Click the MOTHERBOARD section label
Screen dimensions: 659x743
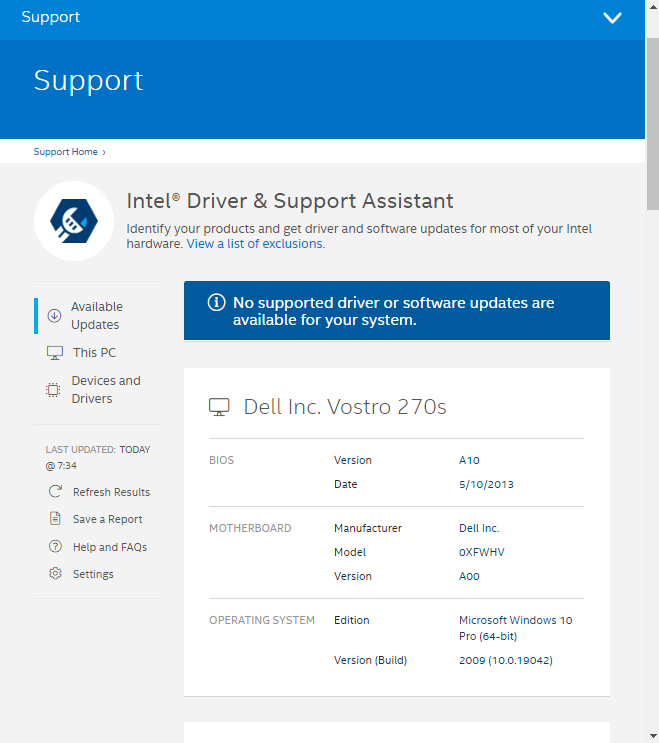(250, 528)
